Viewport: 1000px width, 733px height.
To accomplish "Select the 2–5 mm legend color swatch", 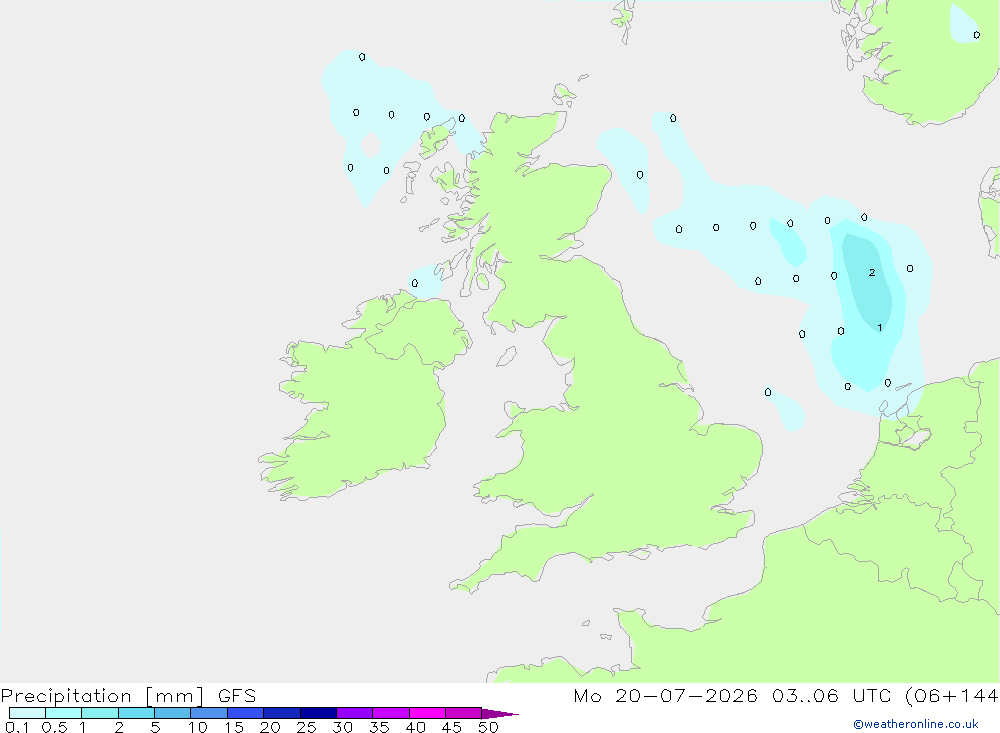I will (136, 713).
